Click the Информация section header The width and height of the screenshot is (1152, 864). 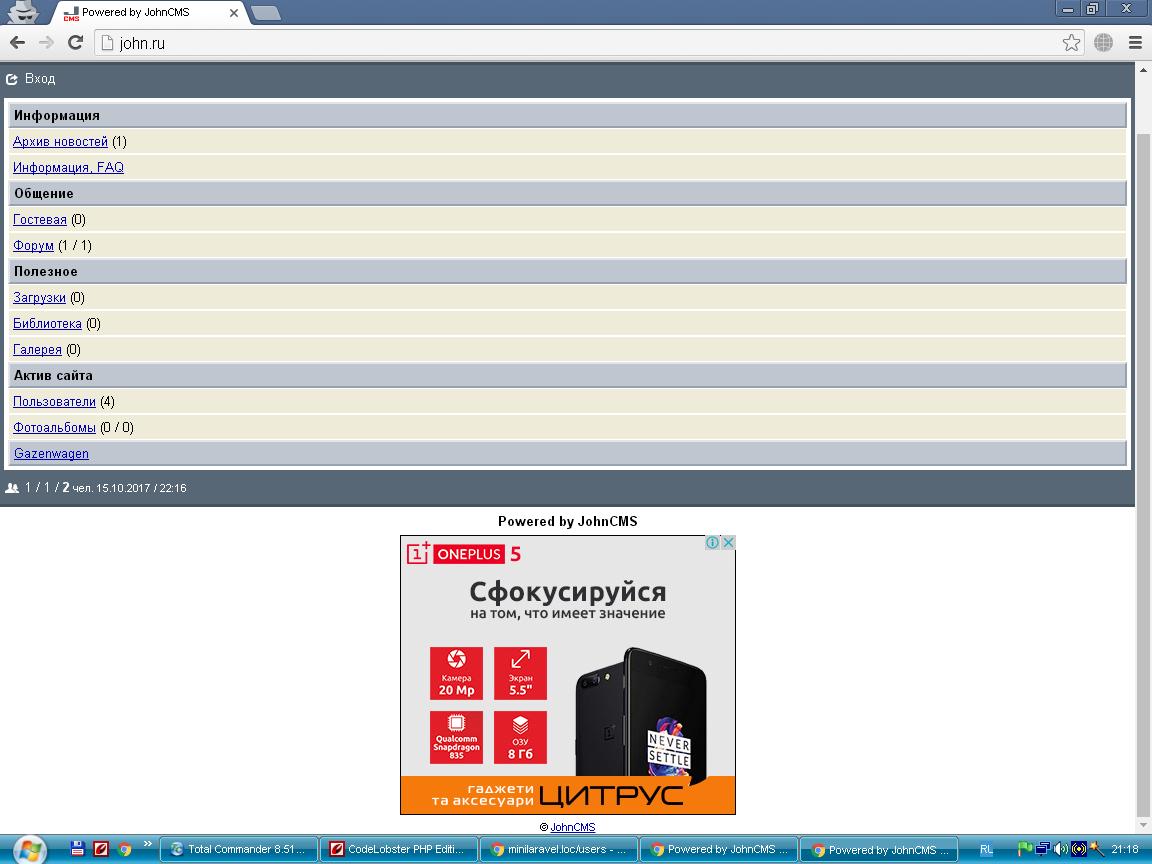click(x=567, y=115)
